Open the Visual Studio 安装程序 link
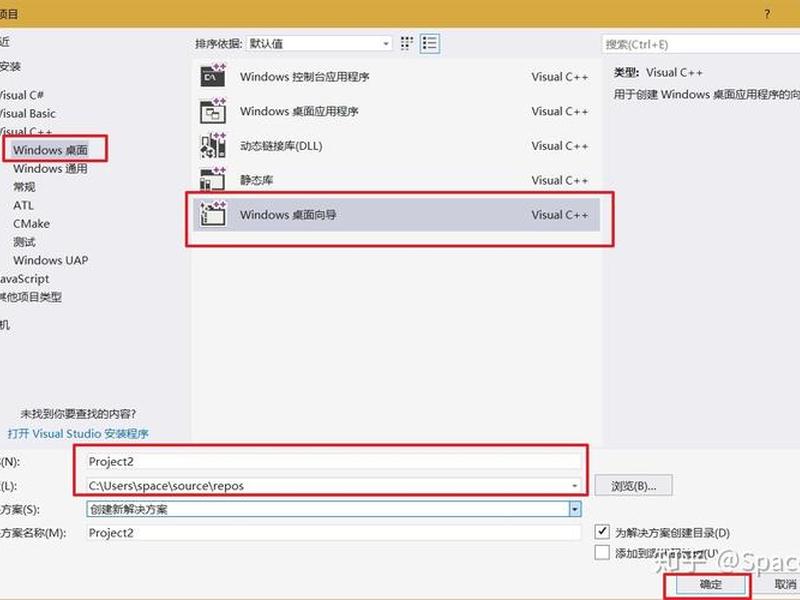800x600 pixels. pos(78,434)
